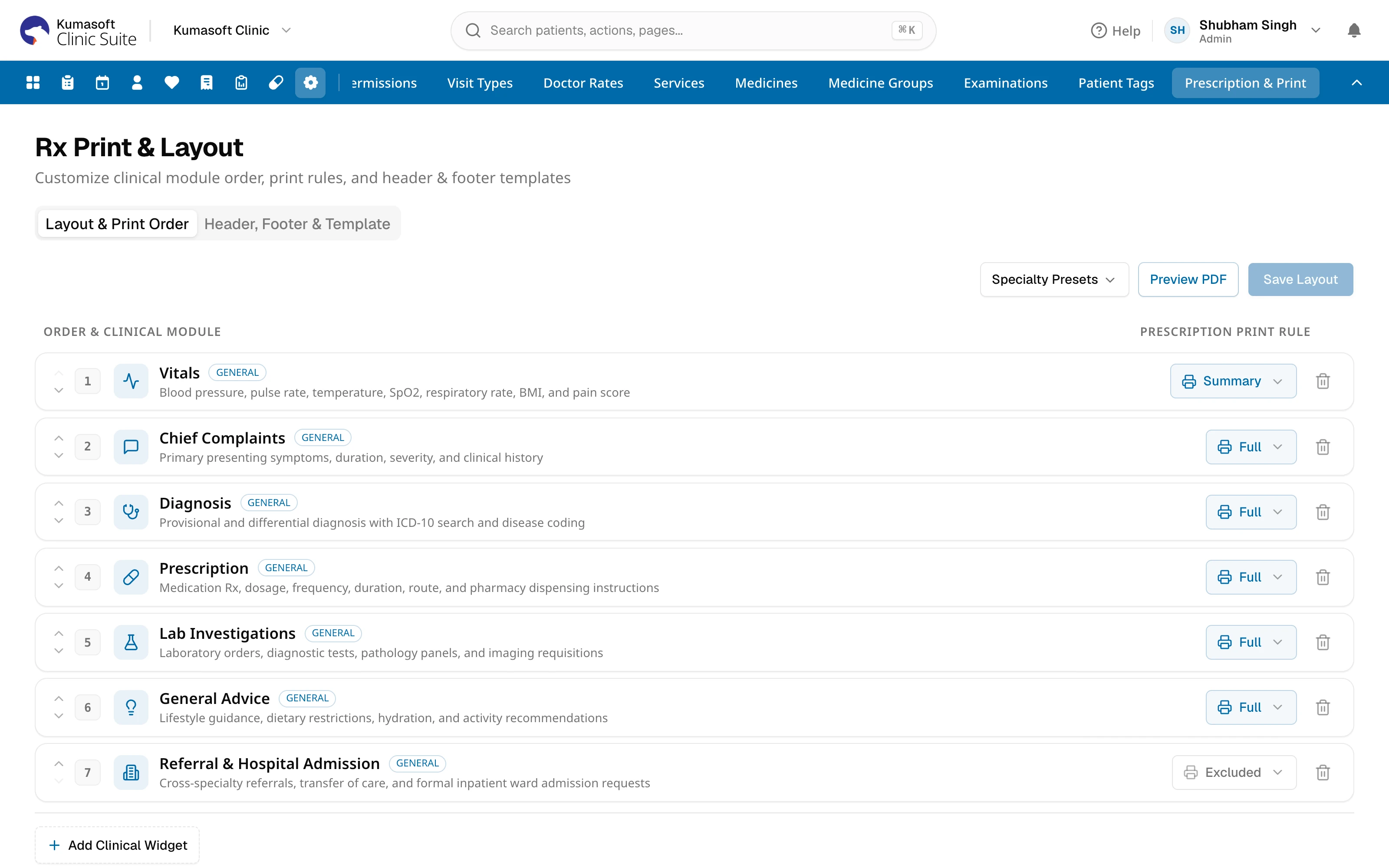Click the Kumasoft Clinic Suite logo
This screenshot has width=1389, height=868.
click(x=79, y=31)
